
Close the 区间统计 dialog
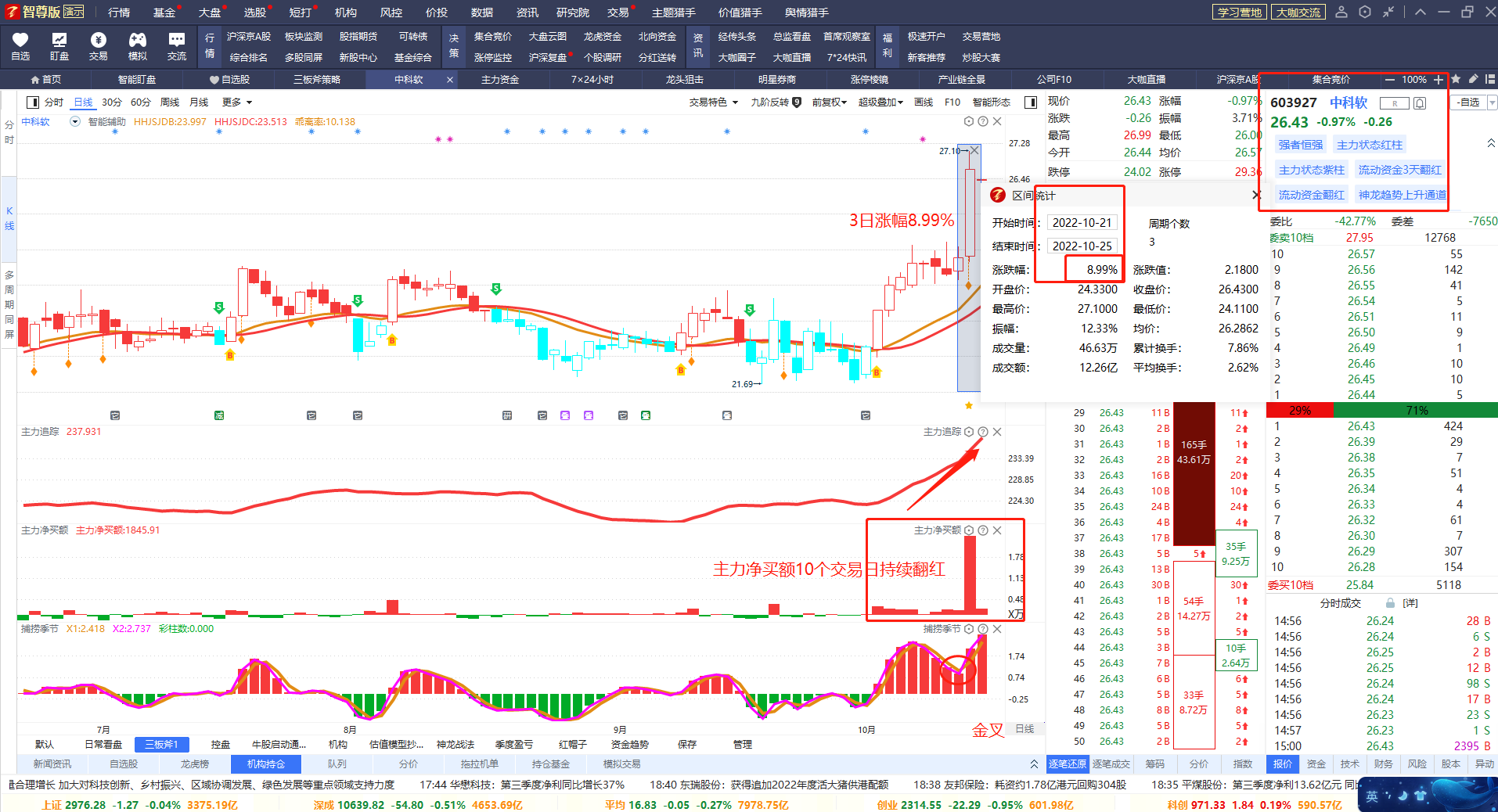pos(1256,195)
